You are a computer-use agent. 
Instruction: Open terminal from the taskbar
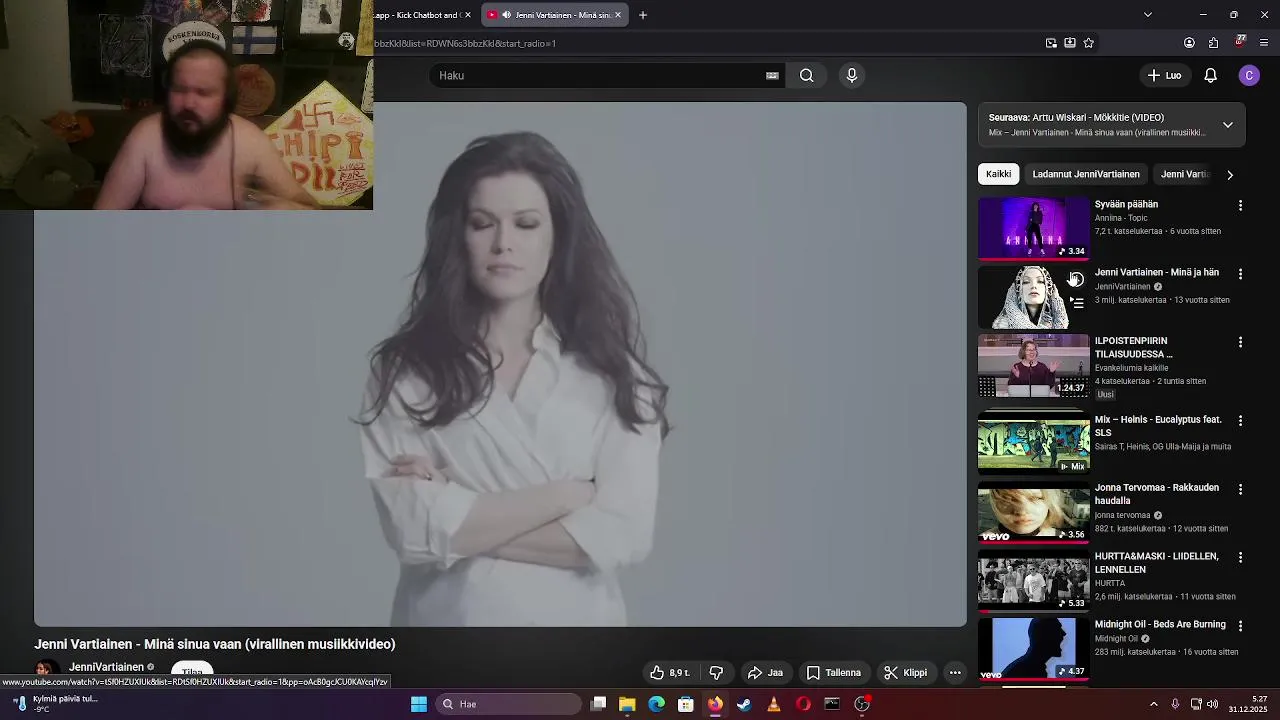(x=832, y=704)
